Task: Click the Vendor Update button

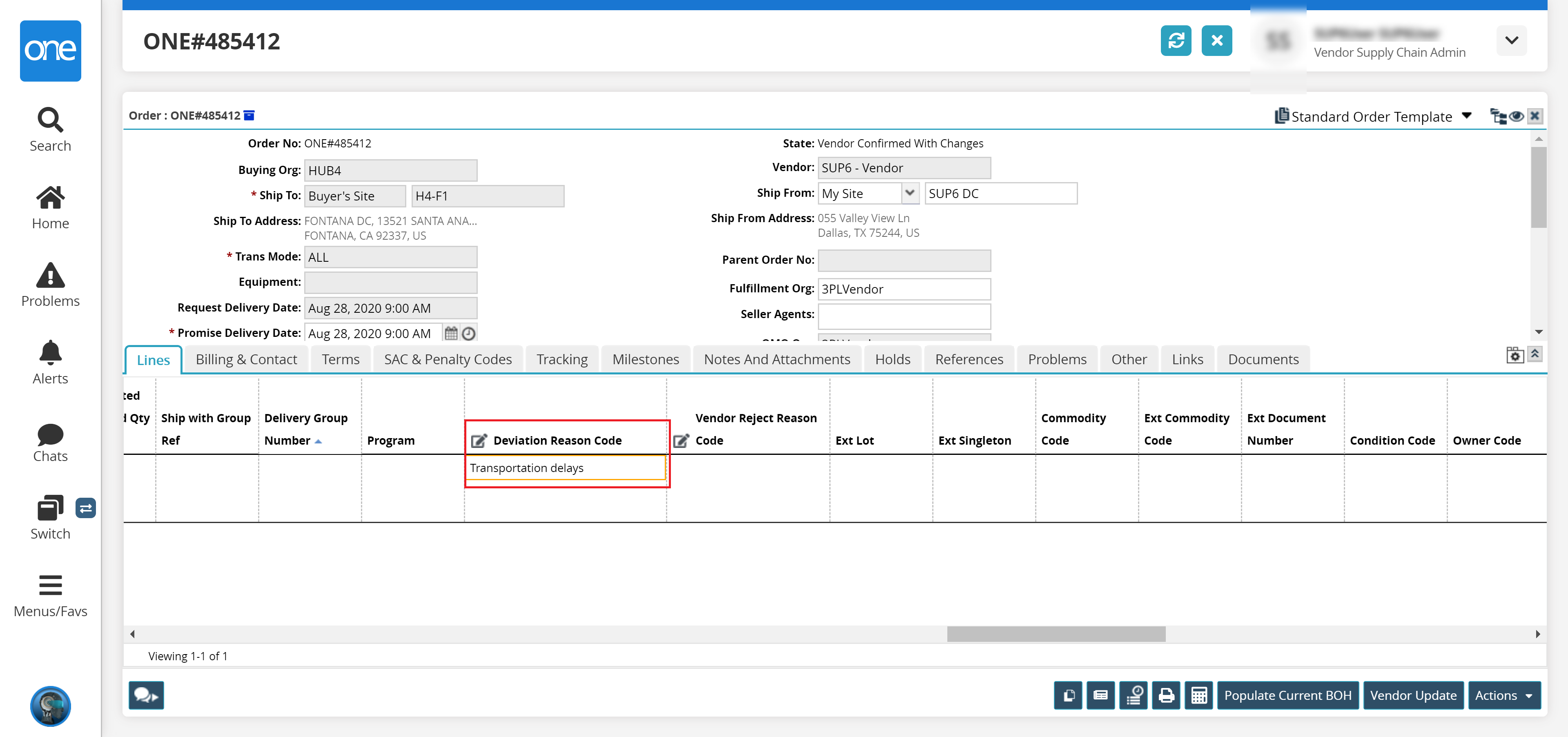Action: tap(1413, 695)
